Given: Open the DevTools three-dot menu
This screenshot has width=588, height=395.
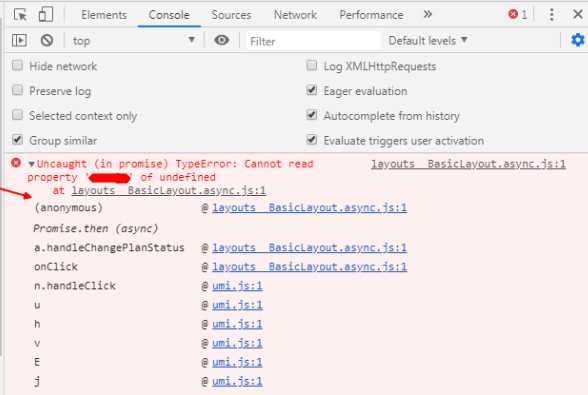Looking at the screenshot, I should [x=552, y=15].
